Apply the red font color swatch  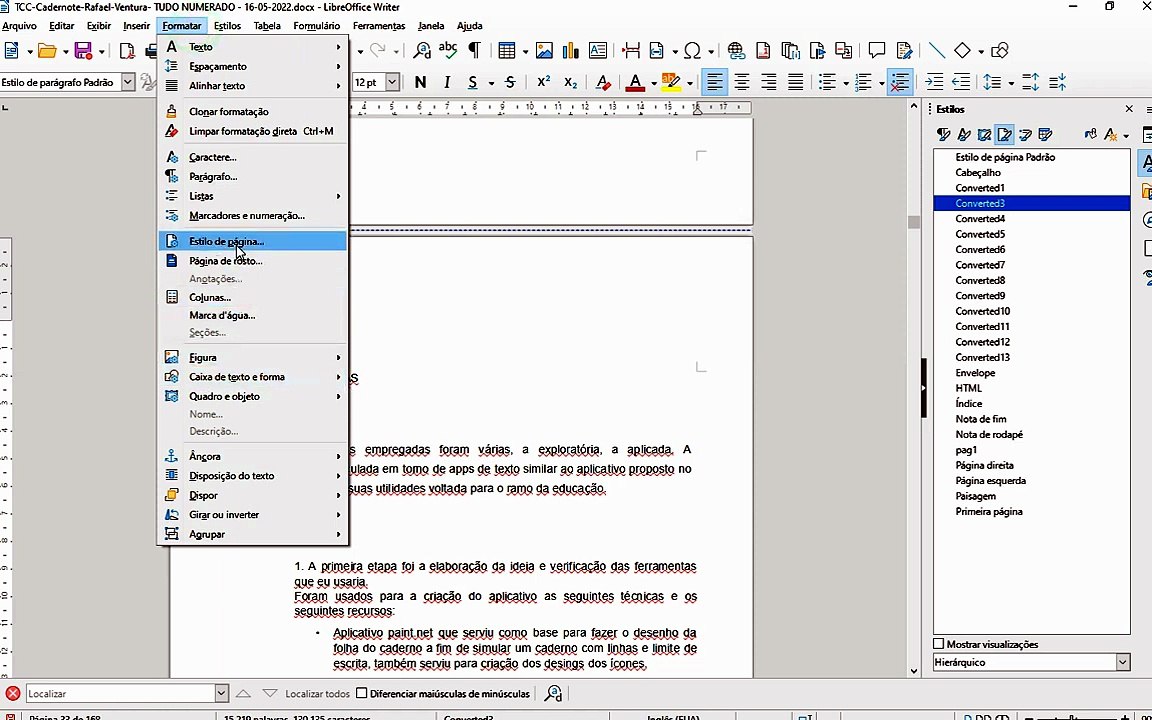(x=636, y=82)
